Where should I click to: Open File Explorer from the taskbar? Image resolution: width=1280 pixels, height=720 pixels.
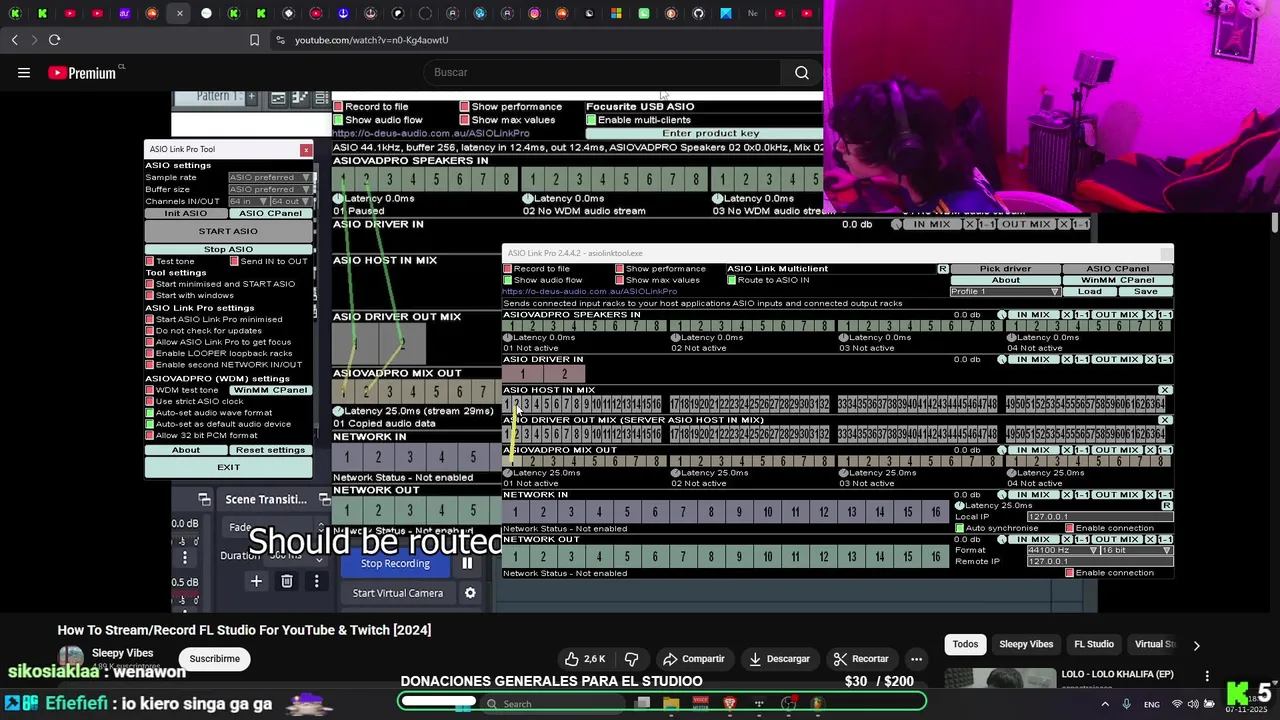click(x=671, y=704)
